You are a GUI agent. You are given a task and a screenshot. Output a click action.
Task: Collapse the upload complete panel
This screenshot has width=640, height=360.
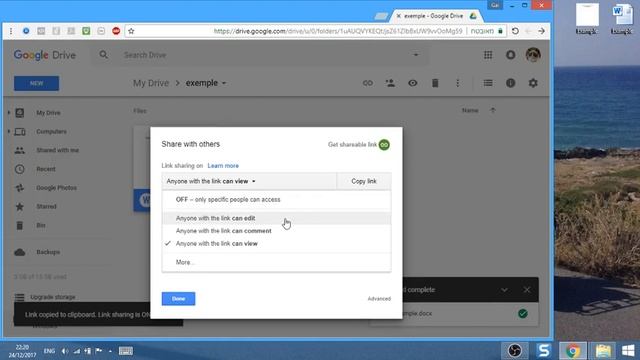pyautogui.click(x=504, y=290)
